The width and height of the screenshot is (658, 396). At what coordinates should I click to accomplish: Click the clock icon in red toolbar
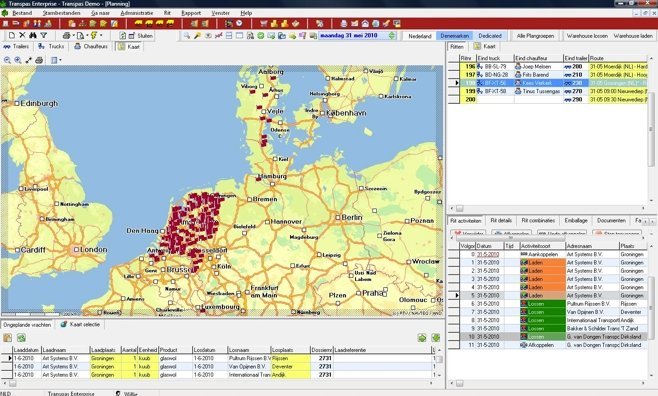click(239, 23)
